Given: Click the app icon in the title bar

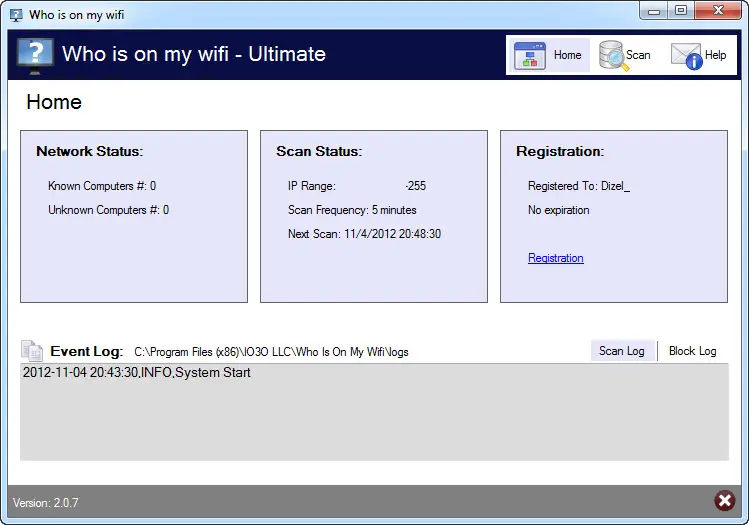Looking at the screenshot, I should point(16,15).
